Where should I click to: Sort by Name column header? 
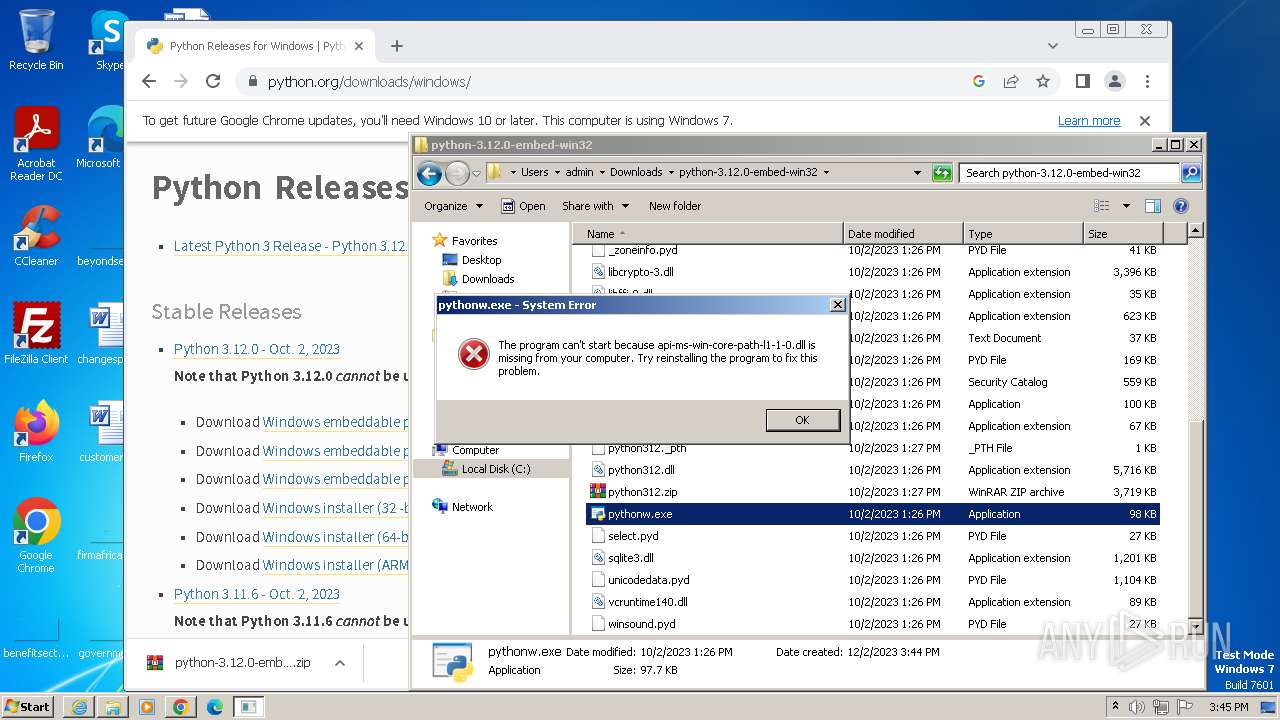pyautogui.click(x=708, y=234)
